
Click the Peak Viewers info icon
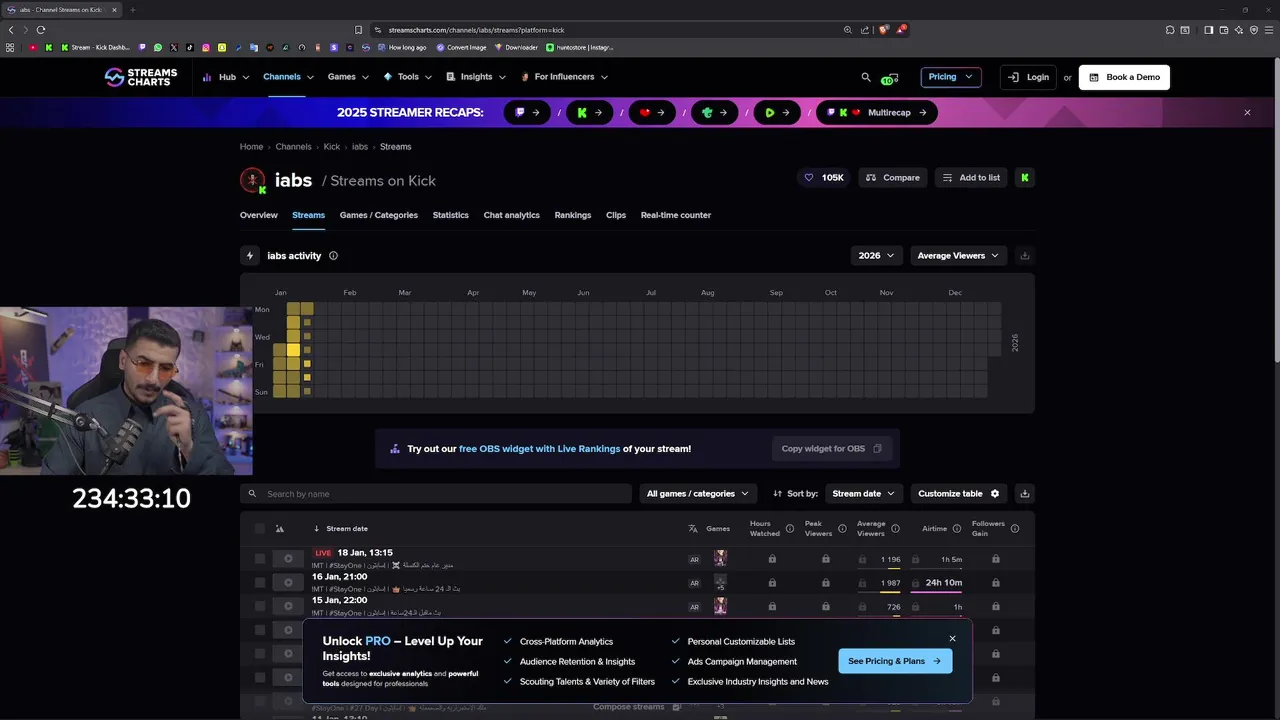click(x=842, y=528)
